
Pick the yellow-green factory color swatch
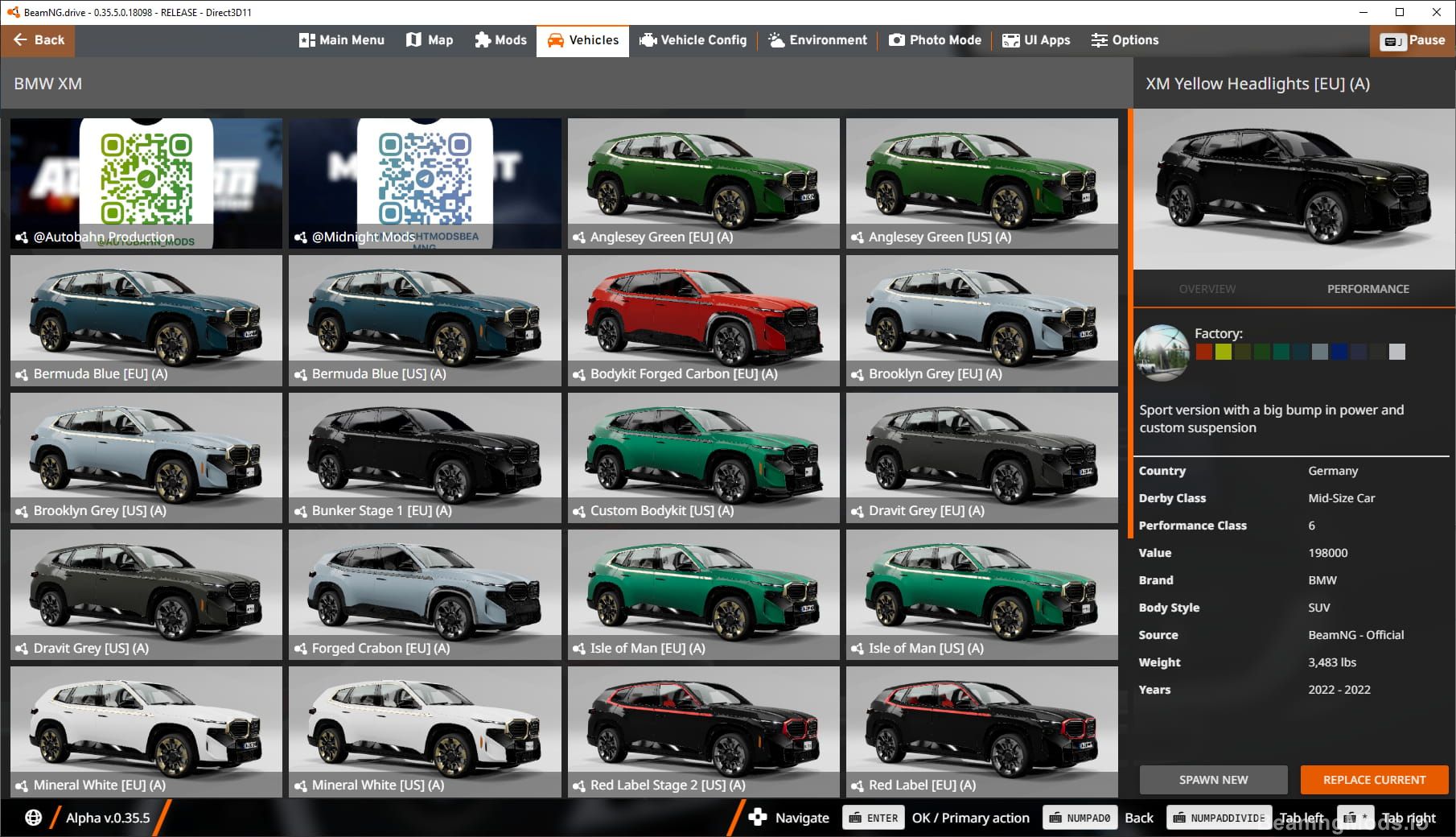tap(1223, 352)
